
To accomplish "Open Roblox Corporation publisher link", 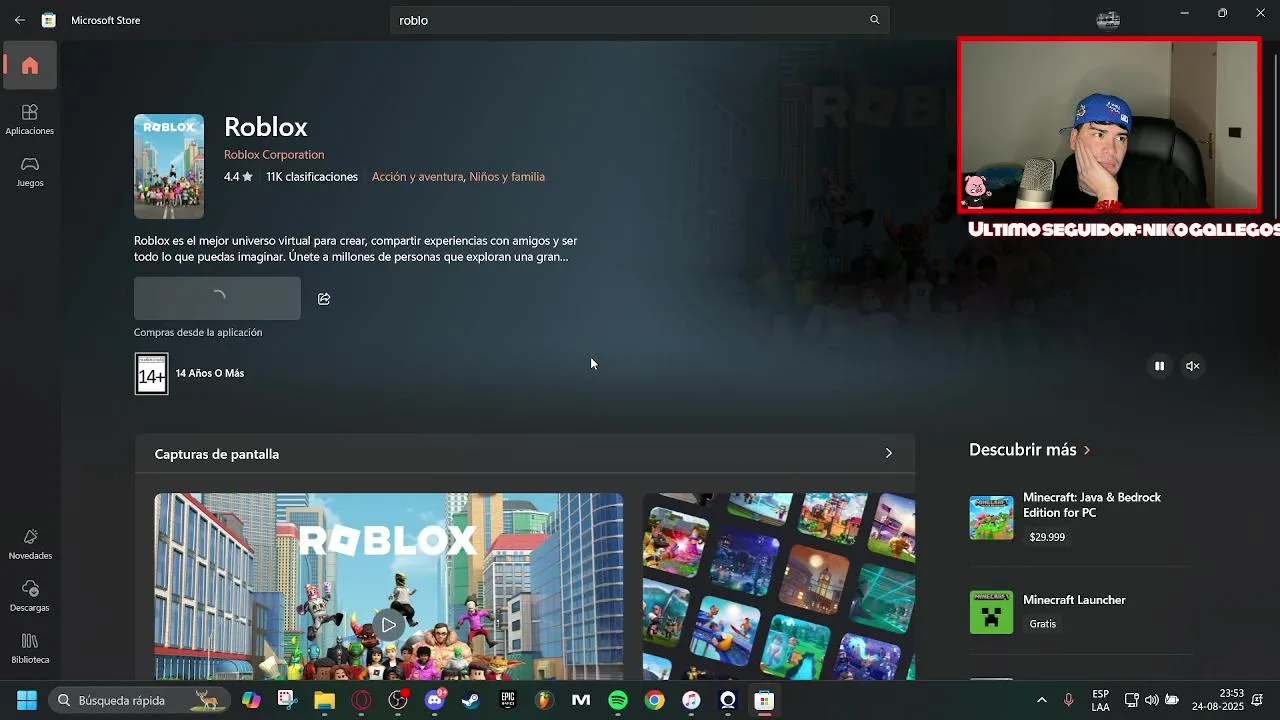I will tap(274, 155).
